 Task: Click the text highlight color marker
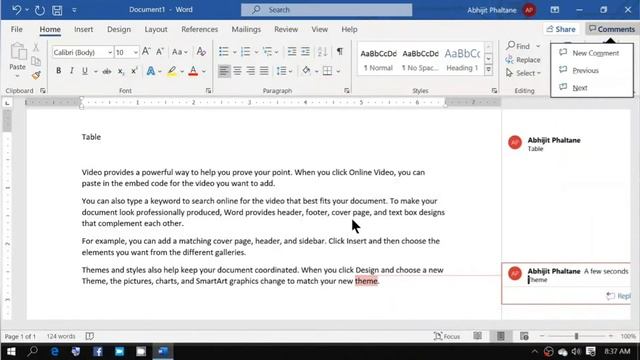pos(172,71)
